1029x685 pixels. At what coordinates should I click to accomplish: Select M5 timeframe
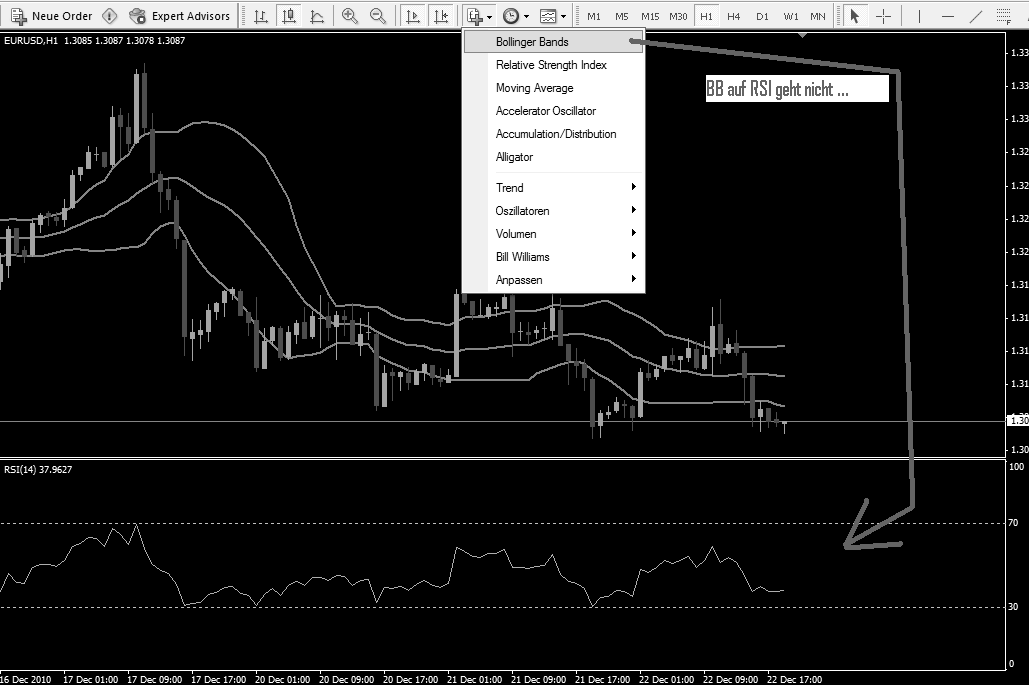pos(621,16)
